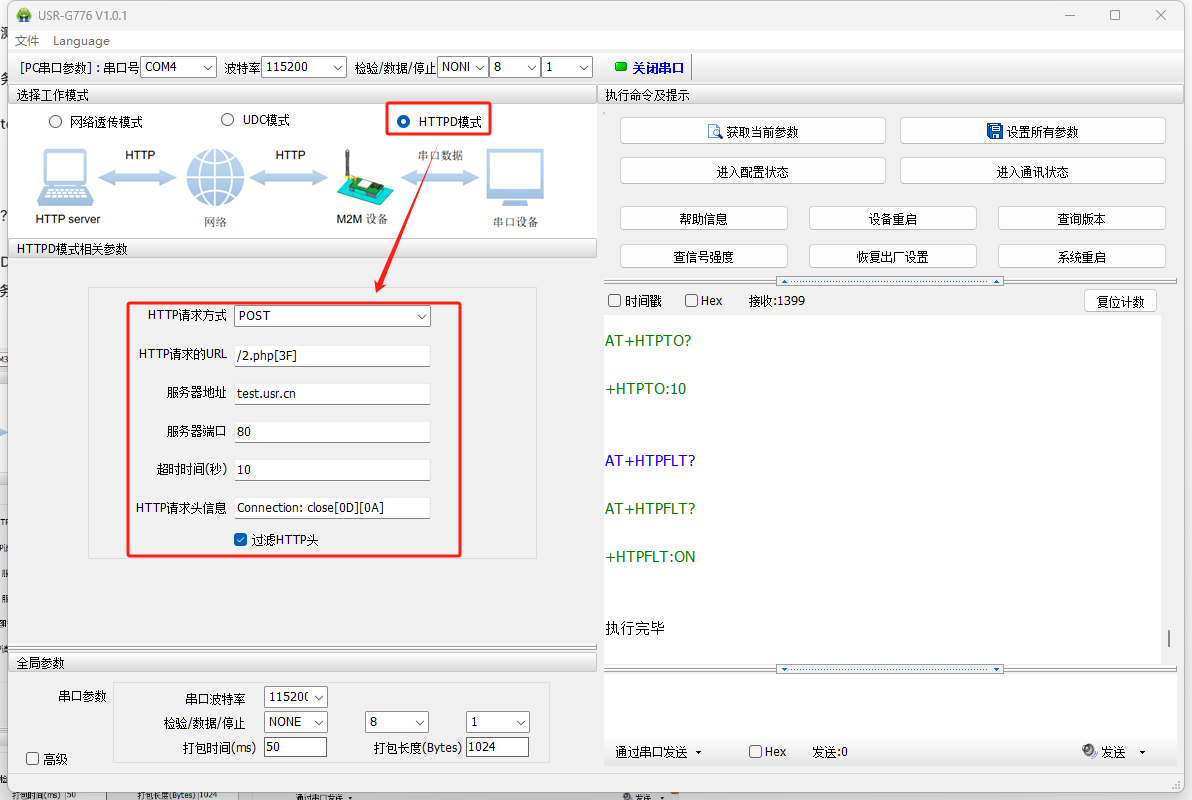Click the 设备重启 button
This screenshot has height=800, width=1192.
click(x=892, y=219)
